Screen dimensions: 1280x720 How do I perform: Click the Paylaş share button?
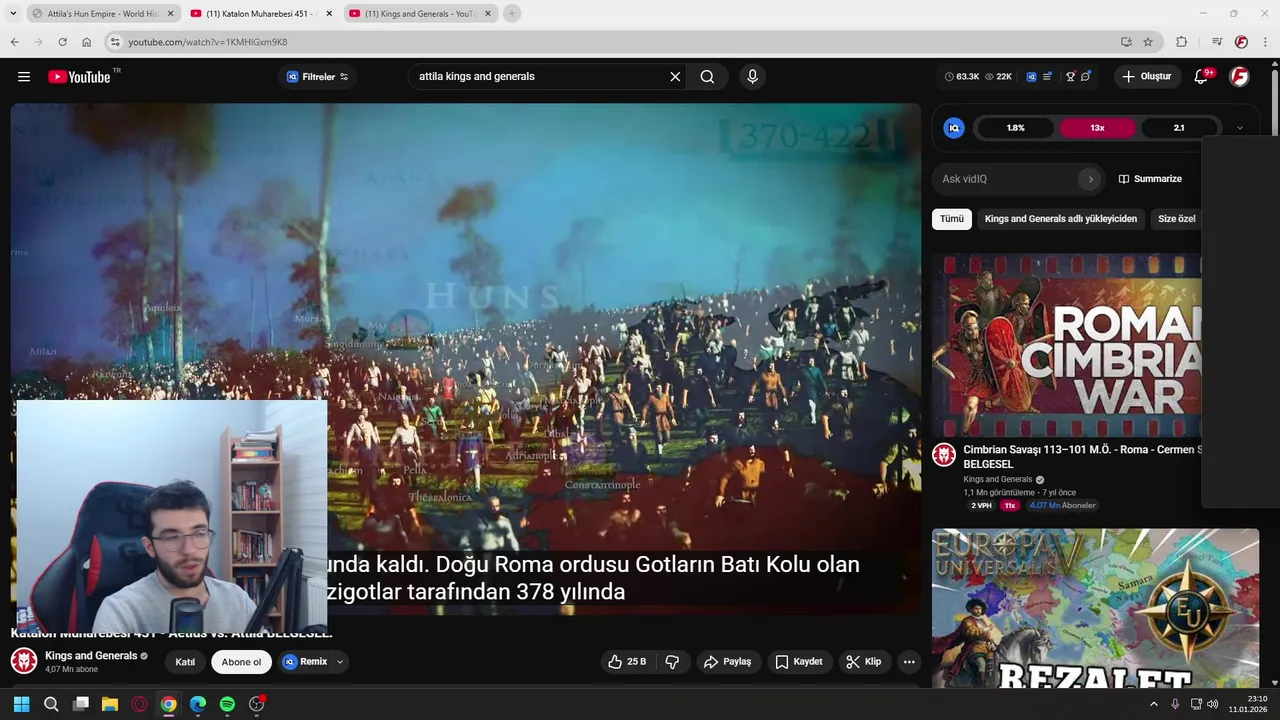pyautogui.click(x=727, y=662)
